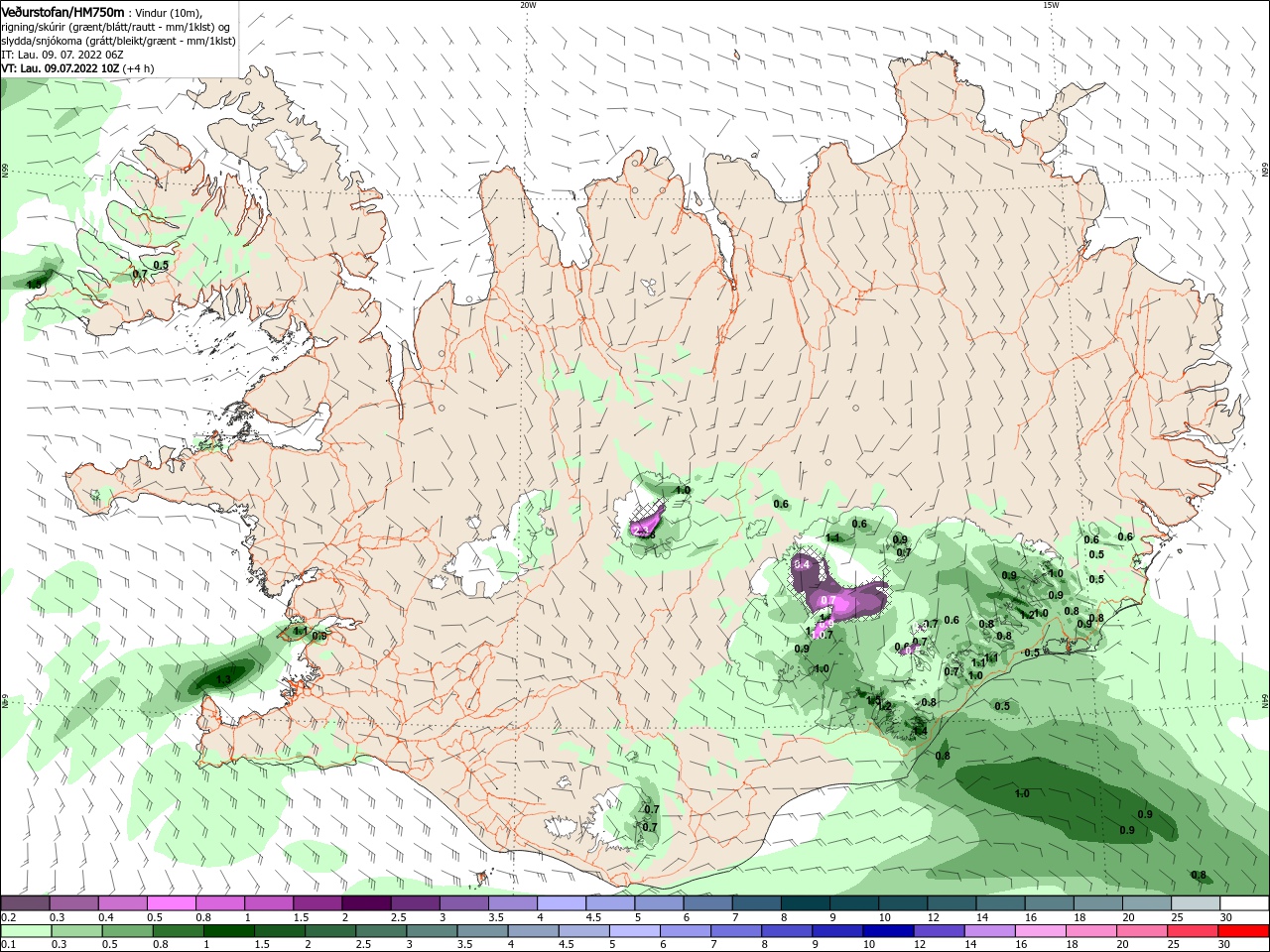1270x952 pixels.
Task: Click the '0.4' value on the purple snow patch
Action: pyautogui.click(x=803, y=564)
